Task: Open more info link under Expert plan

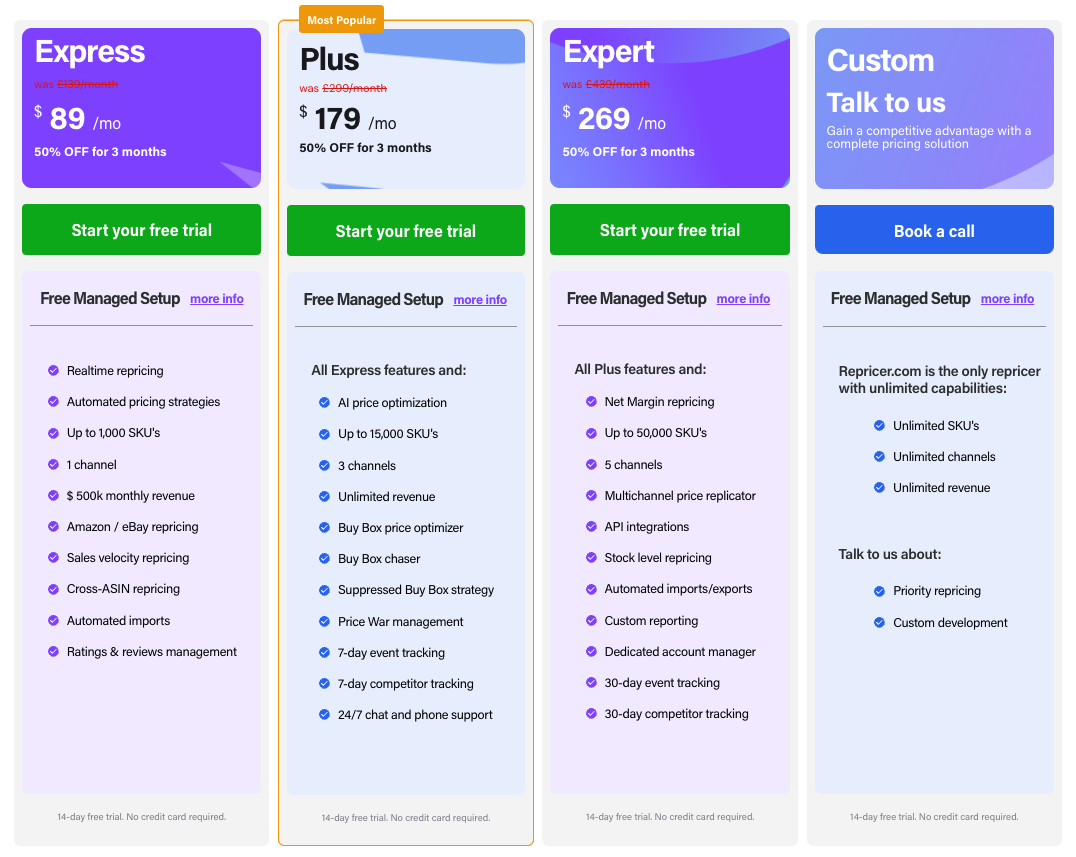Action: click(743, 299)
